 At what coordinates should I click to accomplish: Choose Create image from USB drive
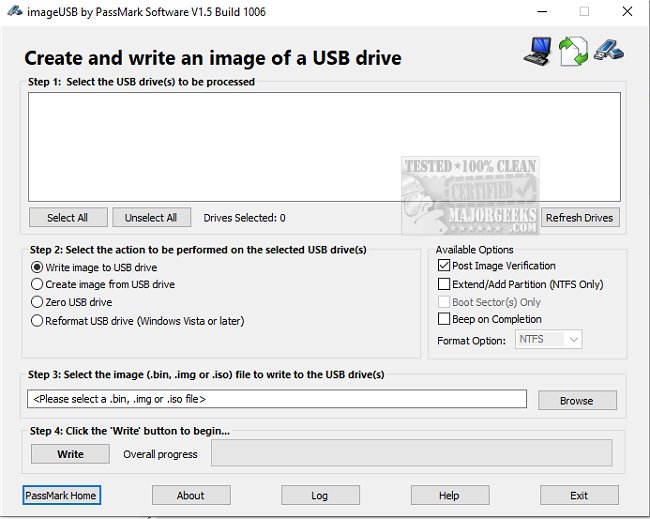38,285
